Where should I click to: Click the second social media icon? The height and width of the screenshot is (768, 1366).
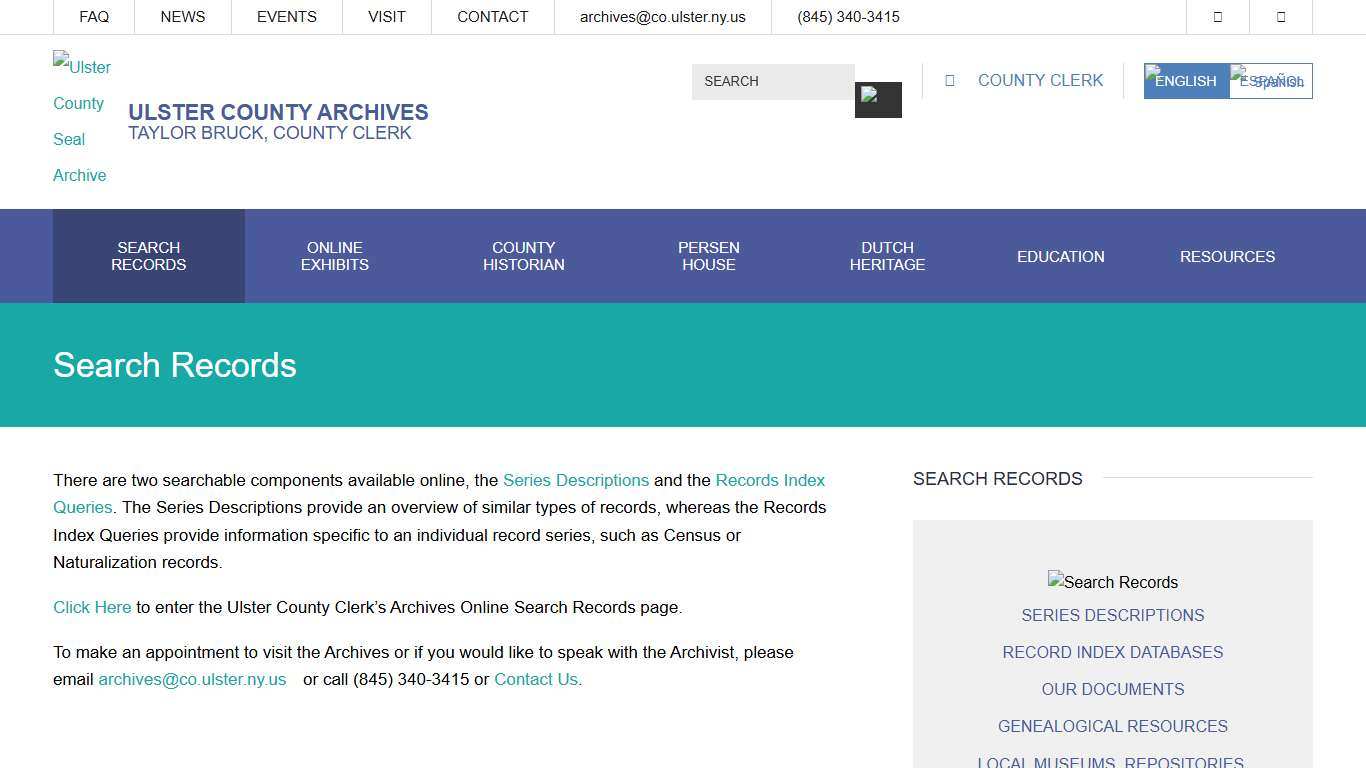1281,16
